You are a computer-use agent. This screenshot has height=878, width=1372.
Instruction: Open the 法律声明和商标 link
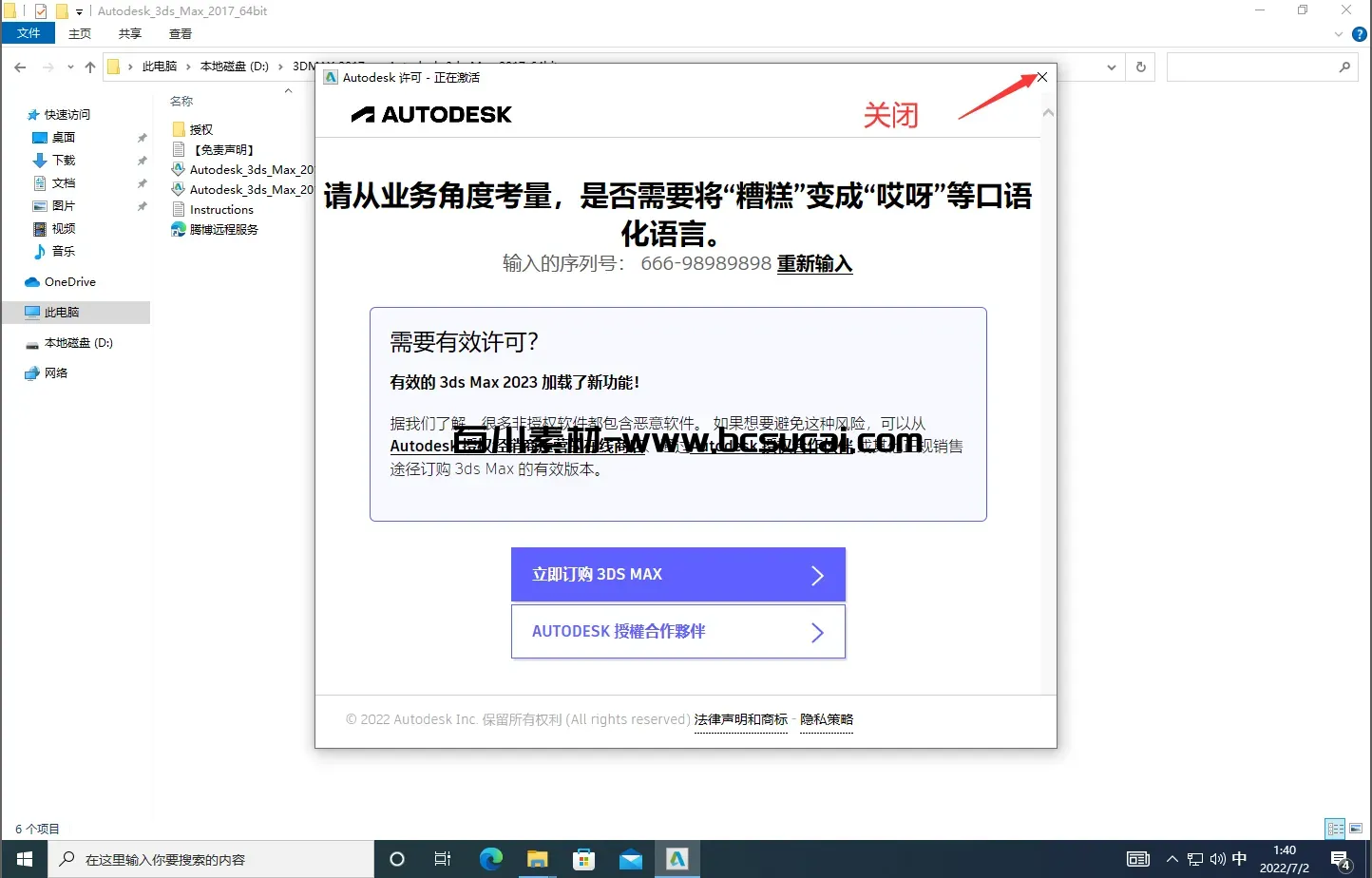click(x=740, y=719)
